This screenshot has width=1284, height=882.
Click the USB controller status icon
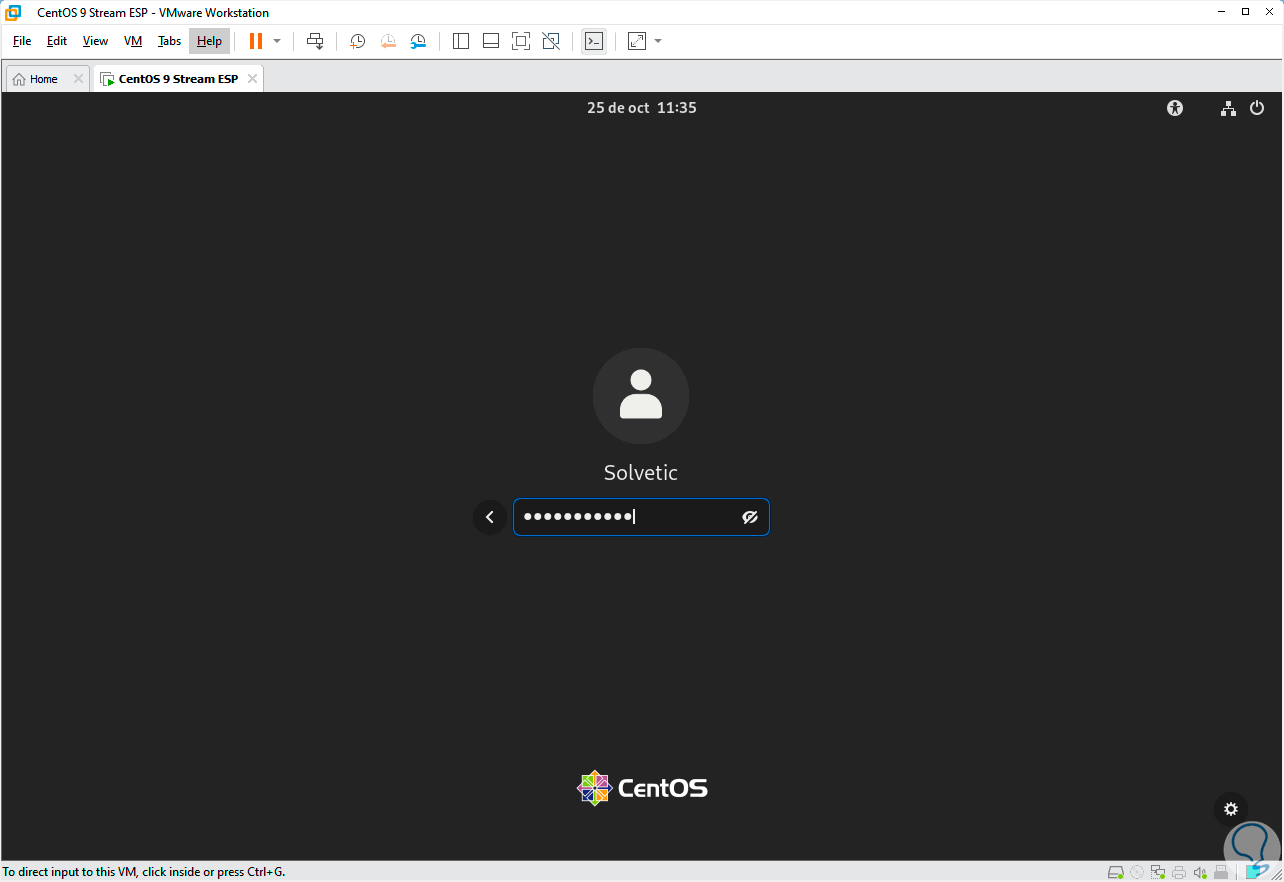point(1221,872)
